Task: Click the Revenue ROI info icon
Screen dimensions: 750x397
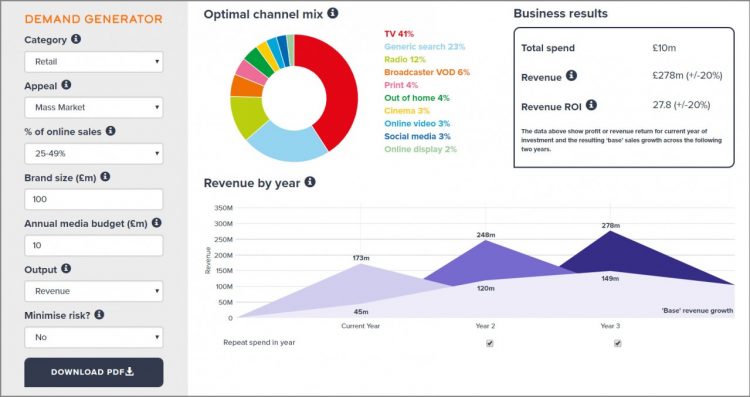Action: pyautogui.click(x=591, y=105)
